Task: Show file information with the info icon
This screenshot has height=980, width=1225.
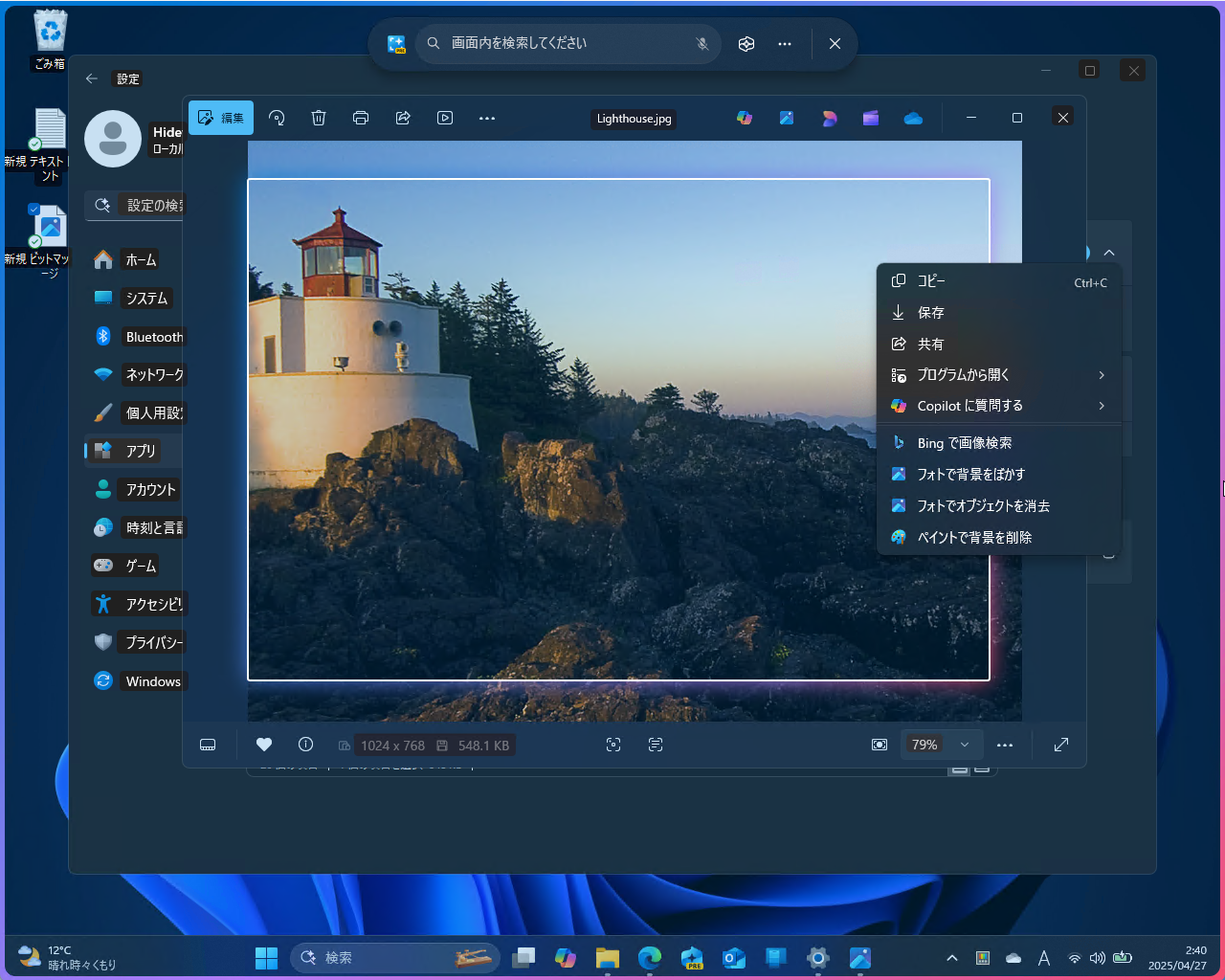Action: [x=305, y=745]
